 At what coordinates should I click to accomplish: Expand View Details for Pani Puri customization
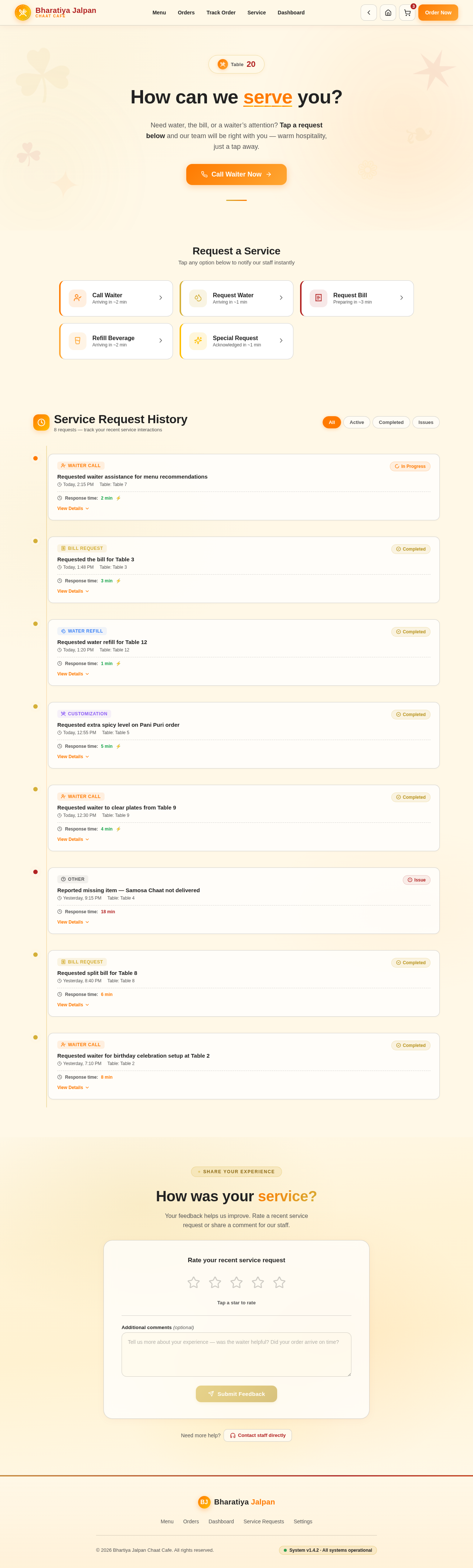point(73,757)
